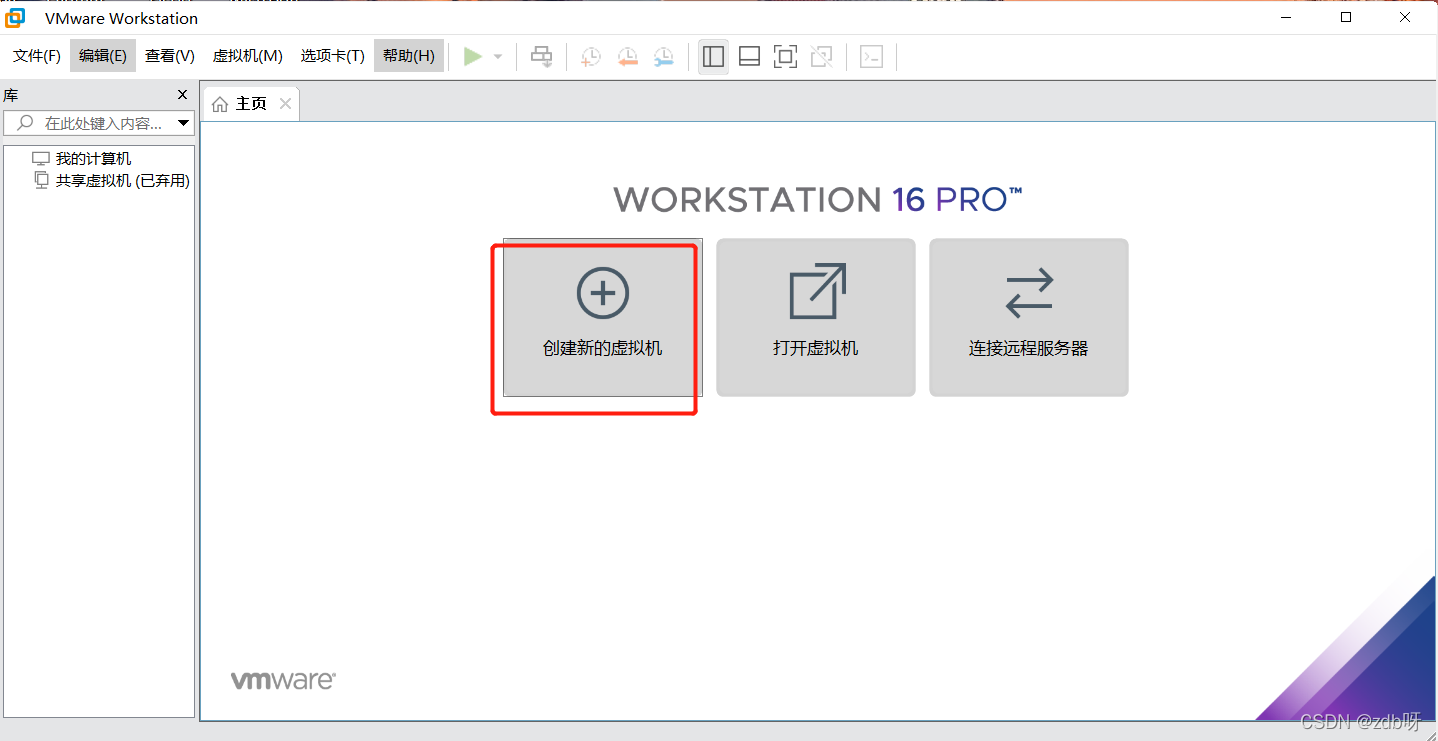The image size is (1438, 741).
Task: Click the 创建新的虚拟机 button
Action: (x=603, y=317)
